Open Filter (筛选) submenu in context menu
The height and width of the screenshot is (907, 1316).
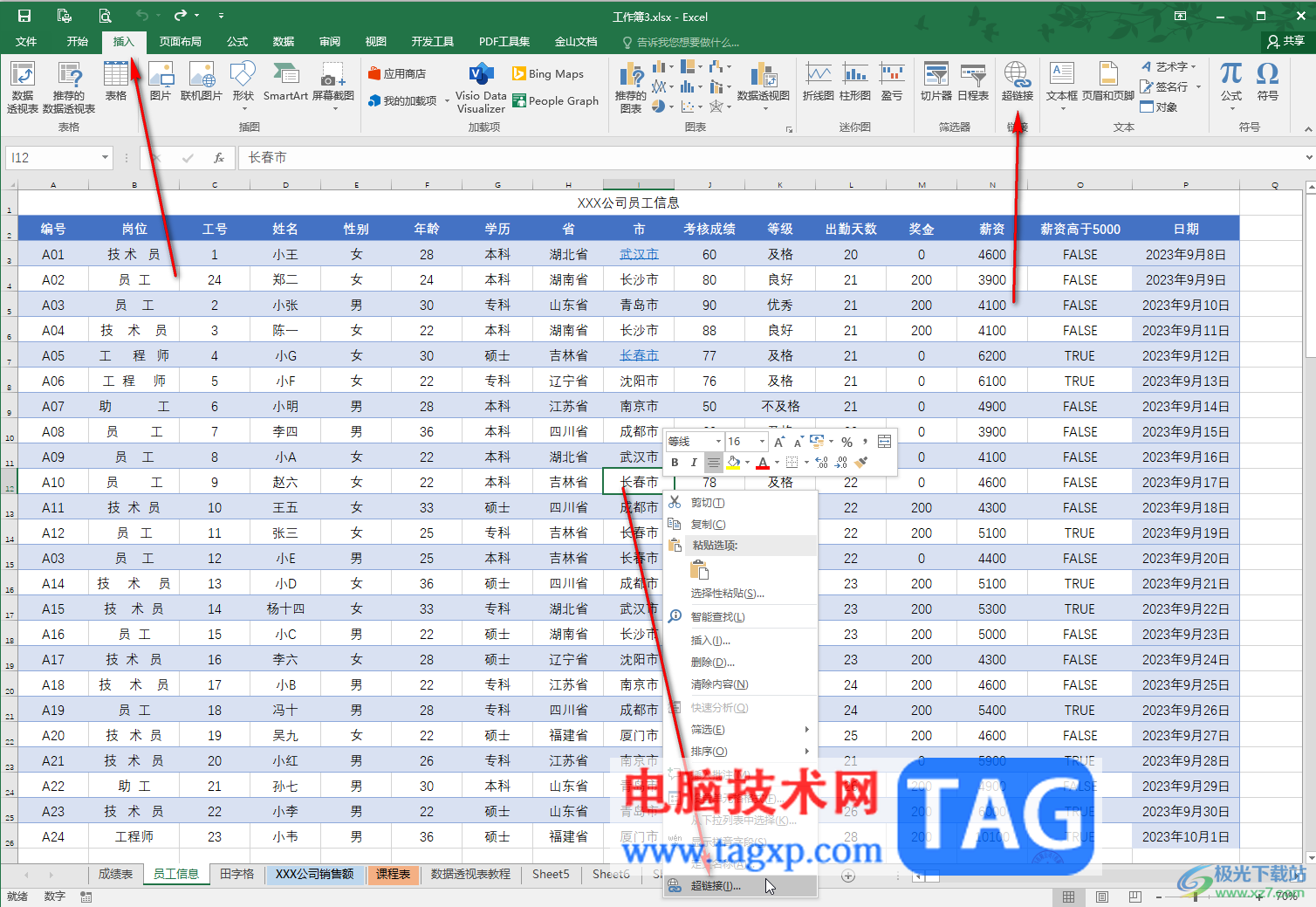tap(741, 730)
